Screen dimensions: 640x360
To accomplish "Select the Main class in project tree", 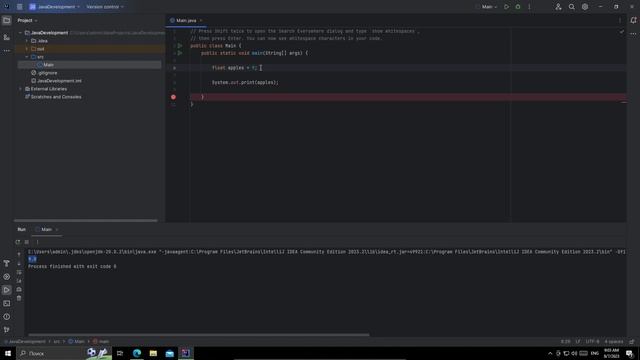I will pos(48,65).
